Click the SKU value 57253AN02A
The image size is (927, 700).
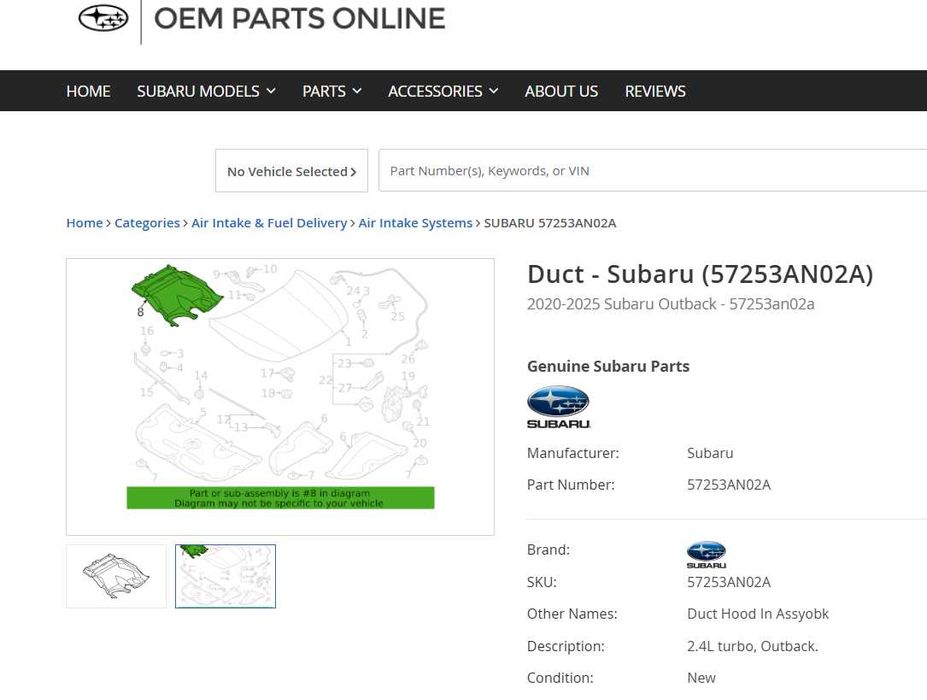[x=728, y=582]
